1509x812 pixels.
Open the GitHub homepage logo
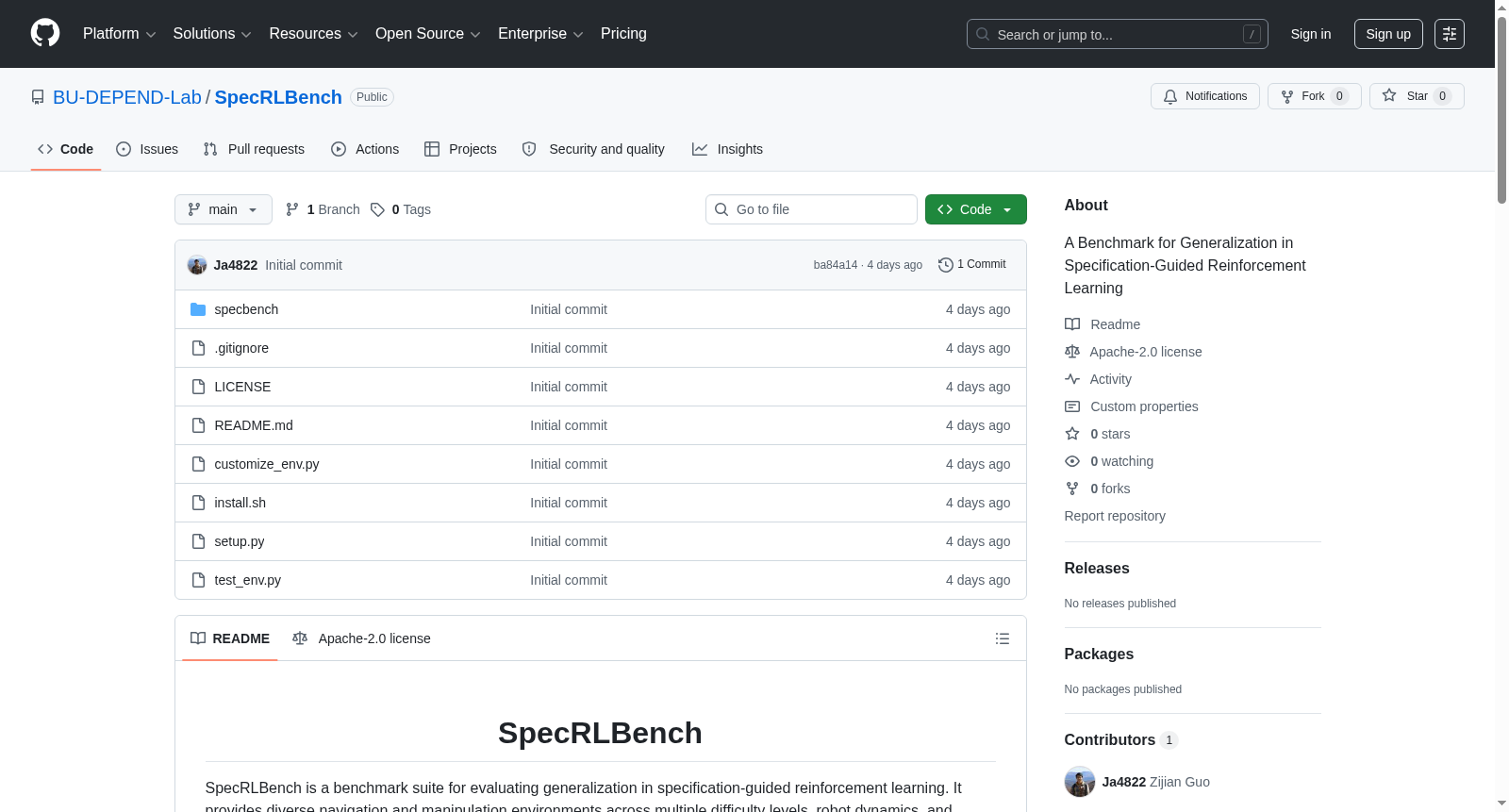pyautogui.click(x=45, y=33)
